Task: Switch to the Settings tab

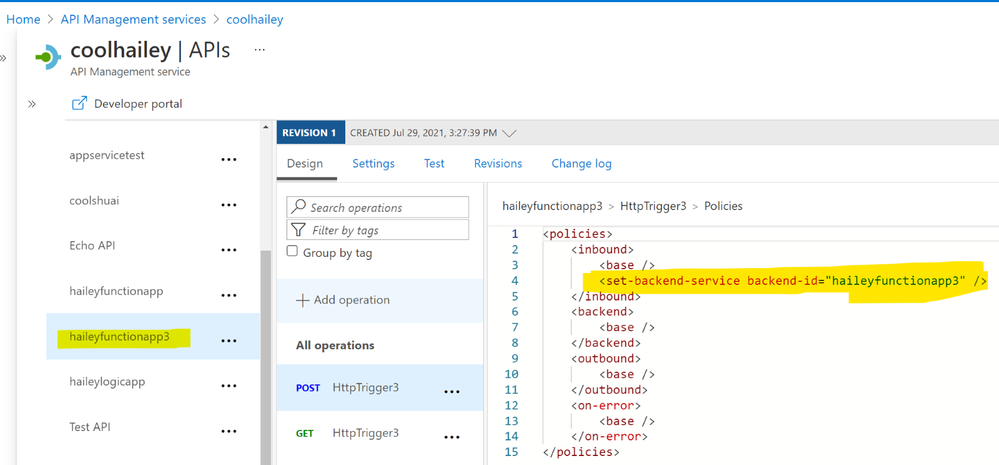Action: 373,164
